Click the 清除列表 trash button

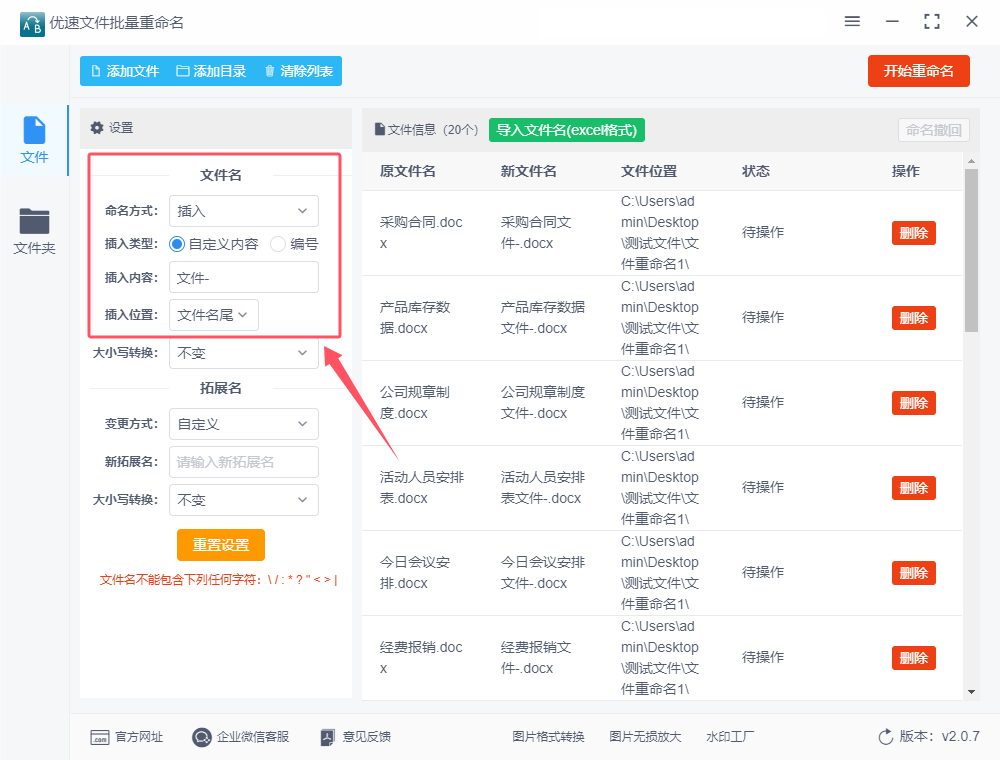298,71
